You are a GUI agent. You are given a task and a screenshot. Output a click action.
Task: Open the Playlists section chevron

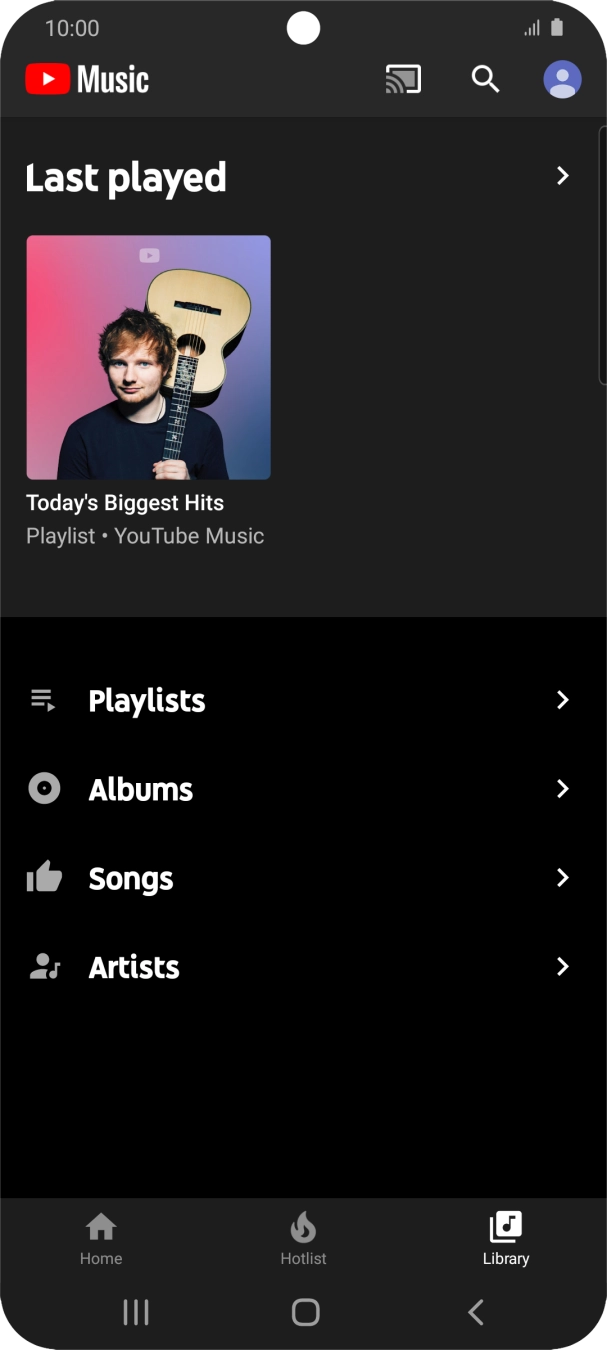pyautogui.click(x=563, y=700)
